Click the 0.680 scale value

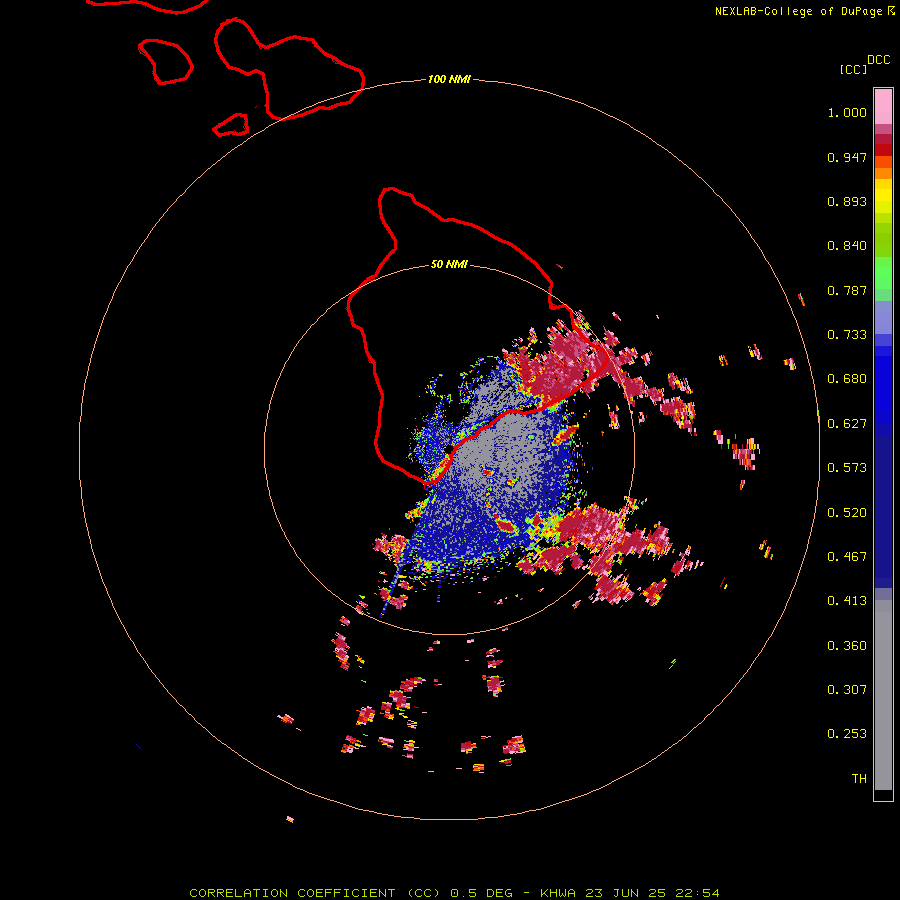coord(847,379)
